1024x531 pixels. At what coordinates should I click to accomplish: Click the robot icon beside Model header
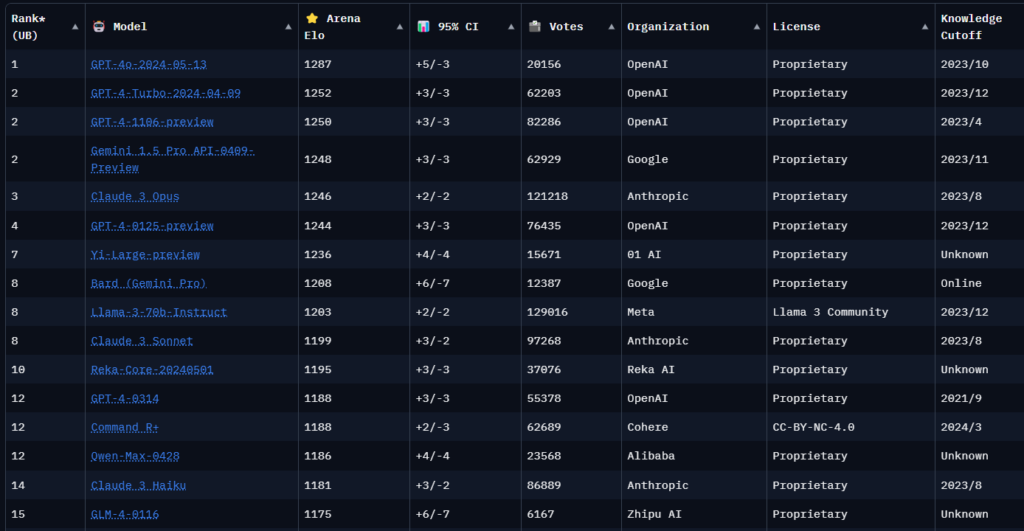99,27
